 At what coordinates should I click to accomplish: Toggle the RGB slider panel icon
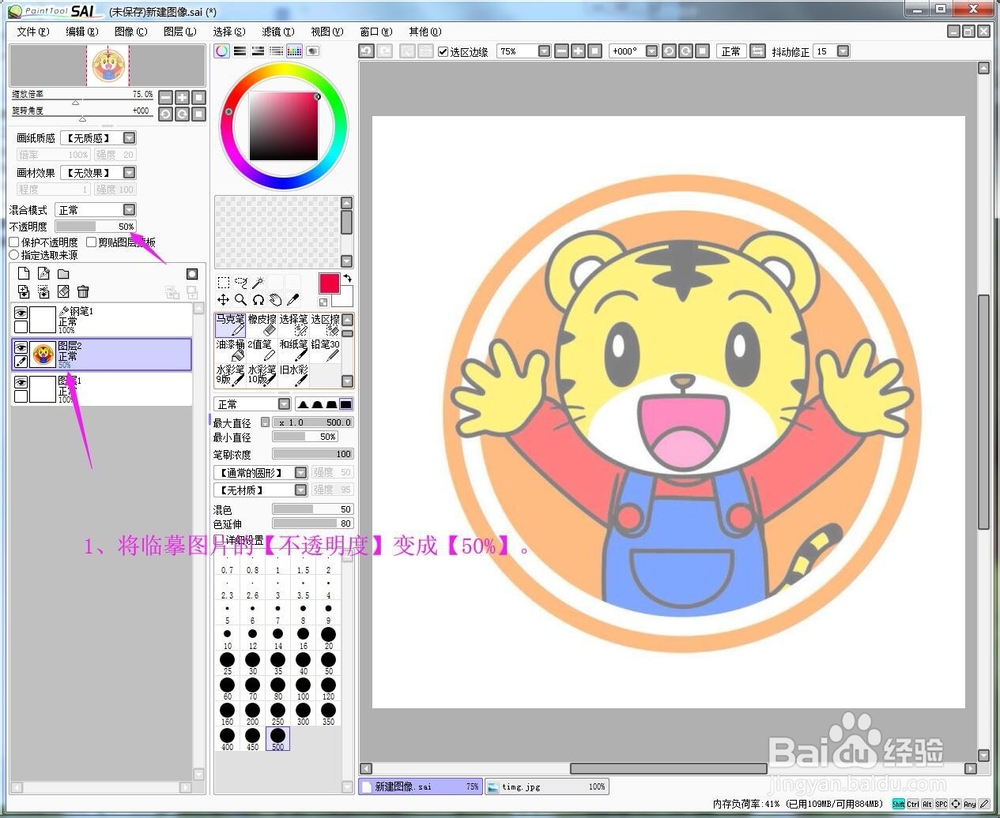click(x=240, y=51)
